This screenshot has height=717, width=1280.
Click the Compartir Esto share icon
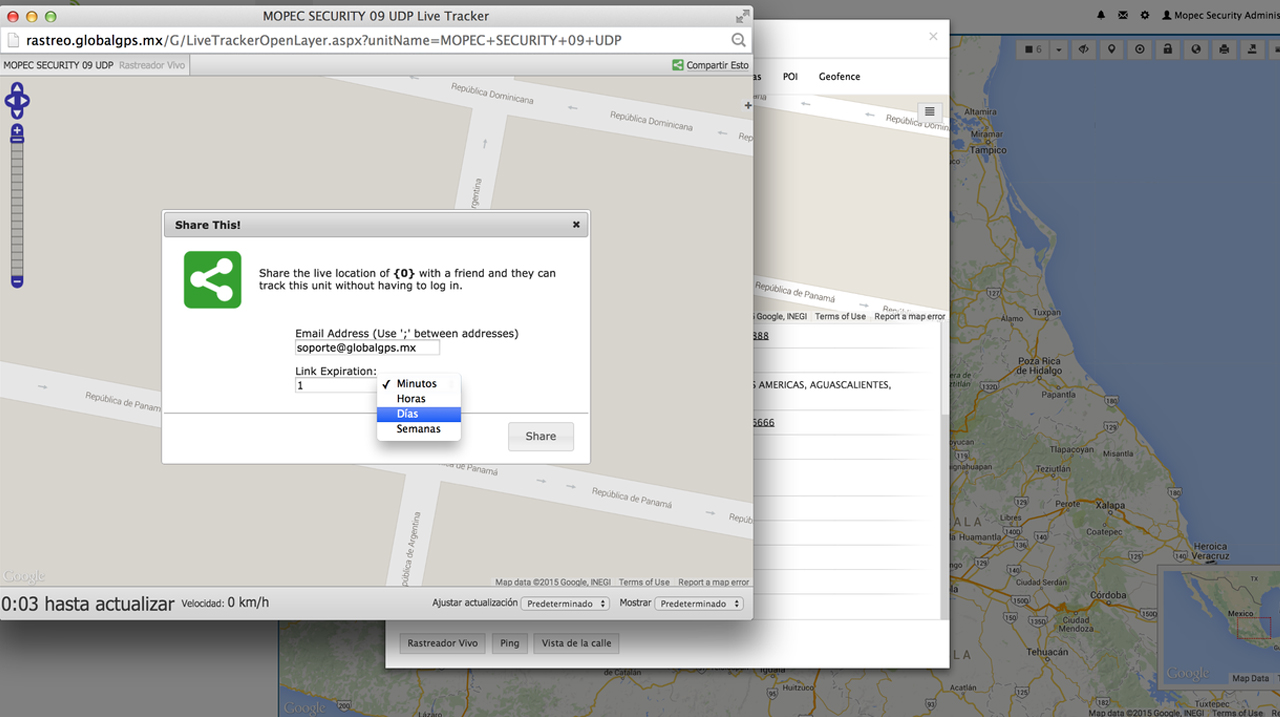(x=678, y=65)
